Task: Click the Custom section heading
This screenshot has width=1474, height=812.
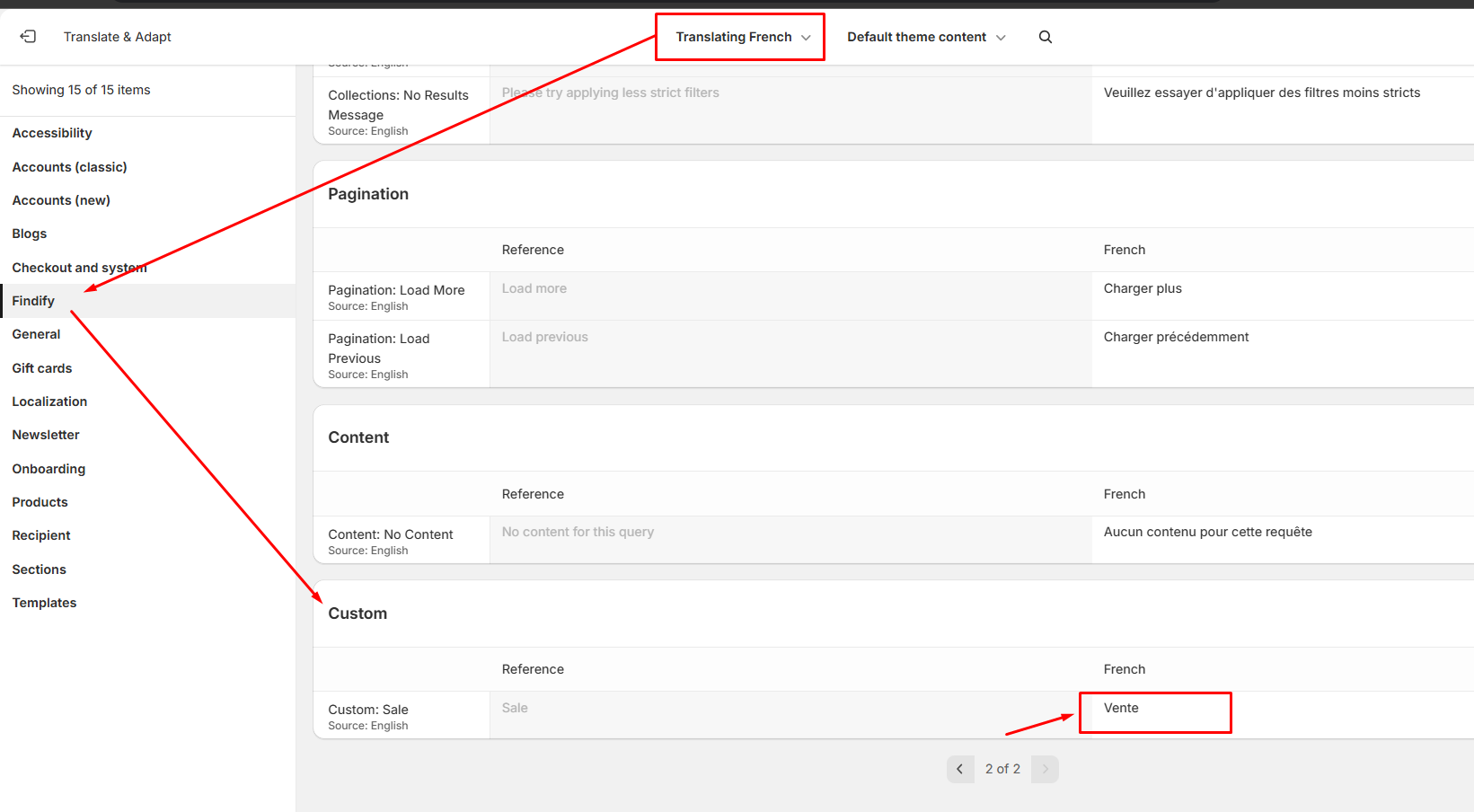Action: [357, 613]
